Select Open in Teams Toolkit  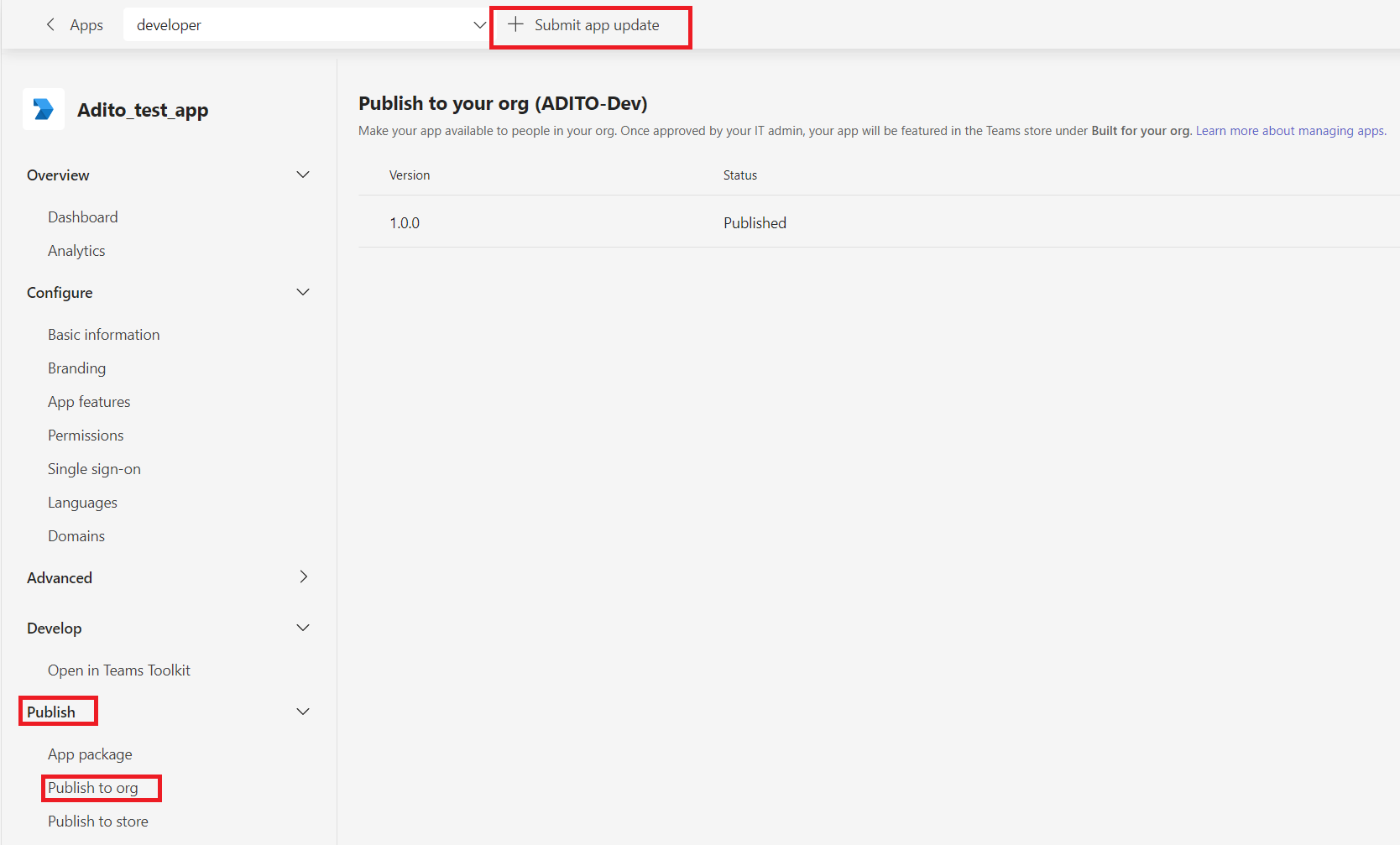point(119,670)
